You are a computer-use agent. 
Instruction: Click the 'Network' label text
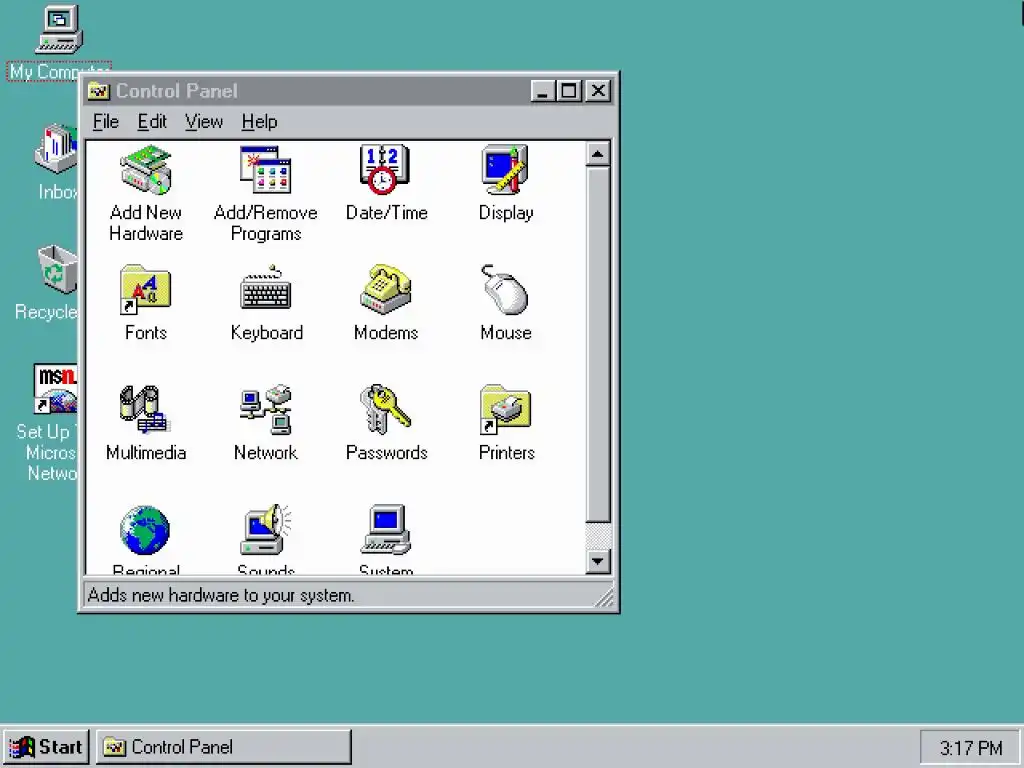tap(266, 453)
